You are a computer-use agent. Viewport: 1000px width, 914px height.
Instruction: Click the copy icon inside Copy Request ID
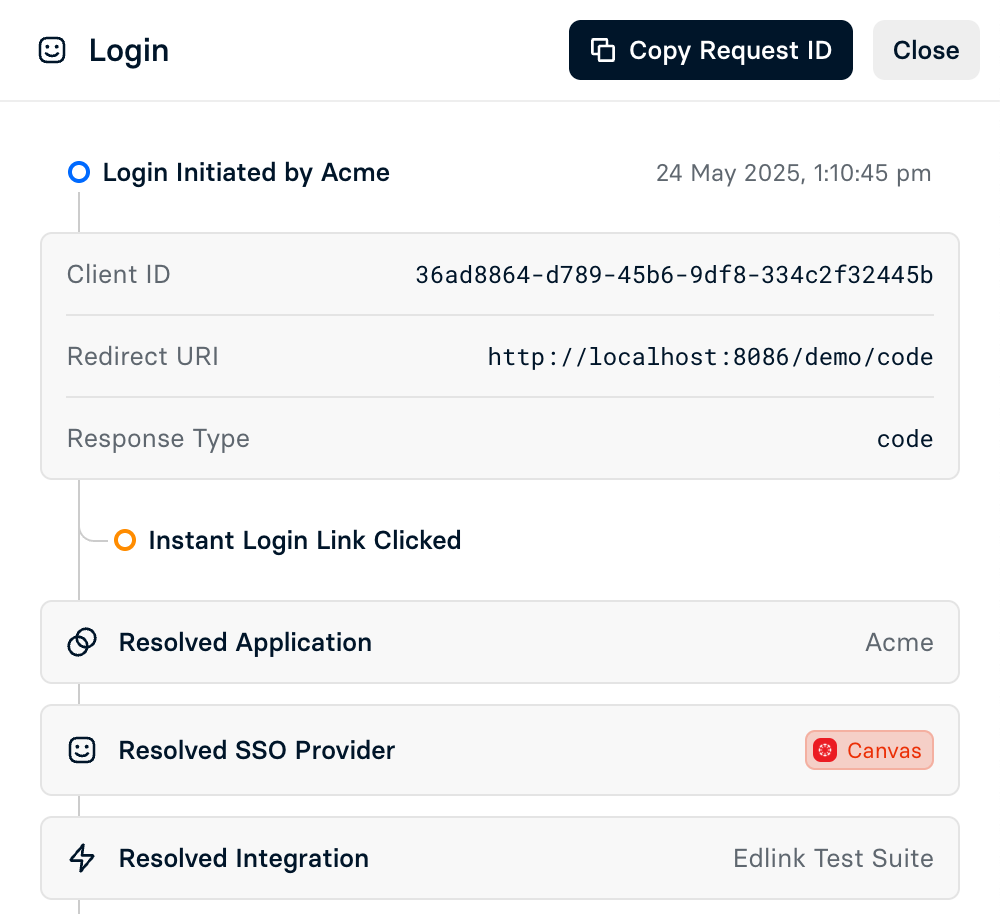(602, 50)
